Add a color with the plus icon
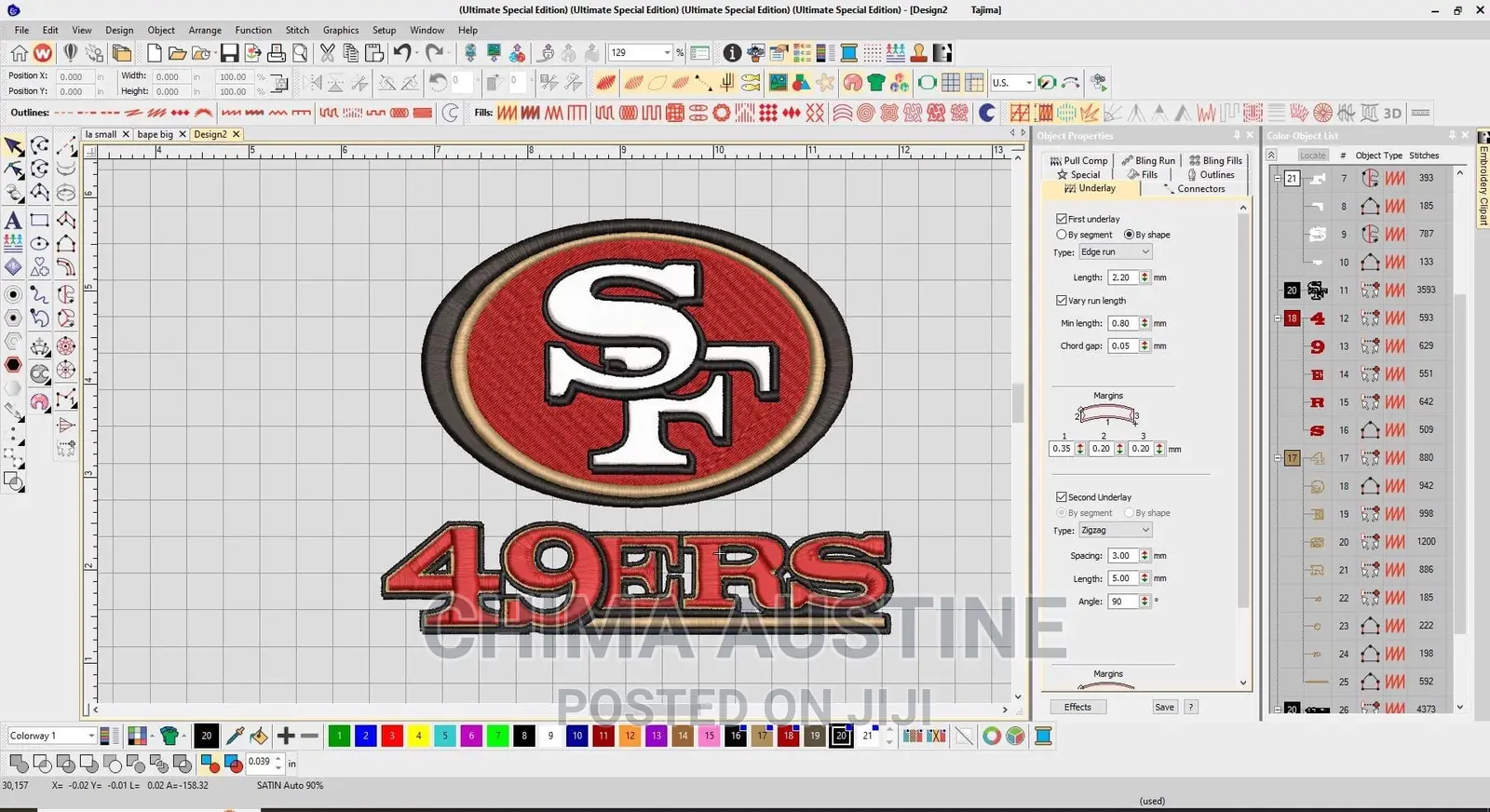Screen dimensions: 1490x812 pyautogui.click(x=286, y=736)
